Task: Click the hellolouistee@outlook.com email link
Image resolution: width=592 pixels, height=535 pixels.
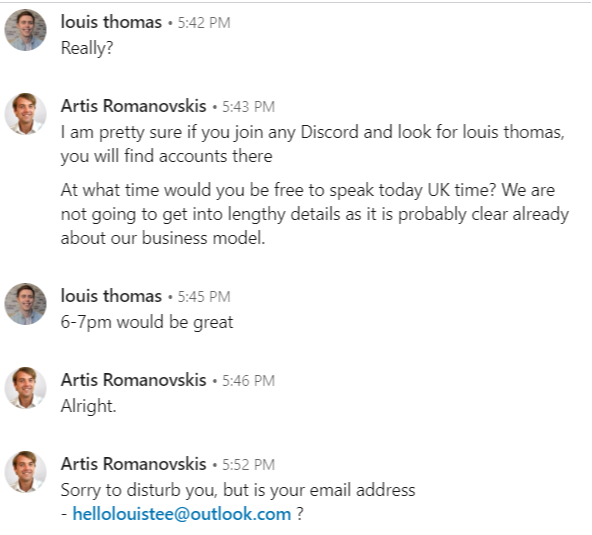Action: (x=182, y=514)
